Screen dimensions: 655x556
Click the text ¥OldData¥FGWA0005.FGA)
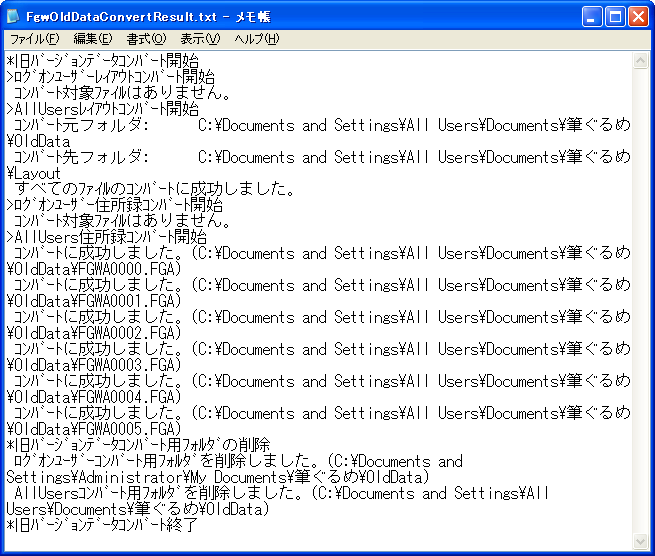click(x=94, y=429)
